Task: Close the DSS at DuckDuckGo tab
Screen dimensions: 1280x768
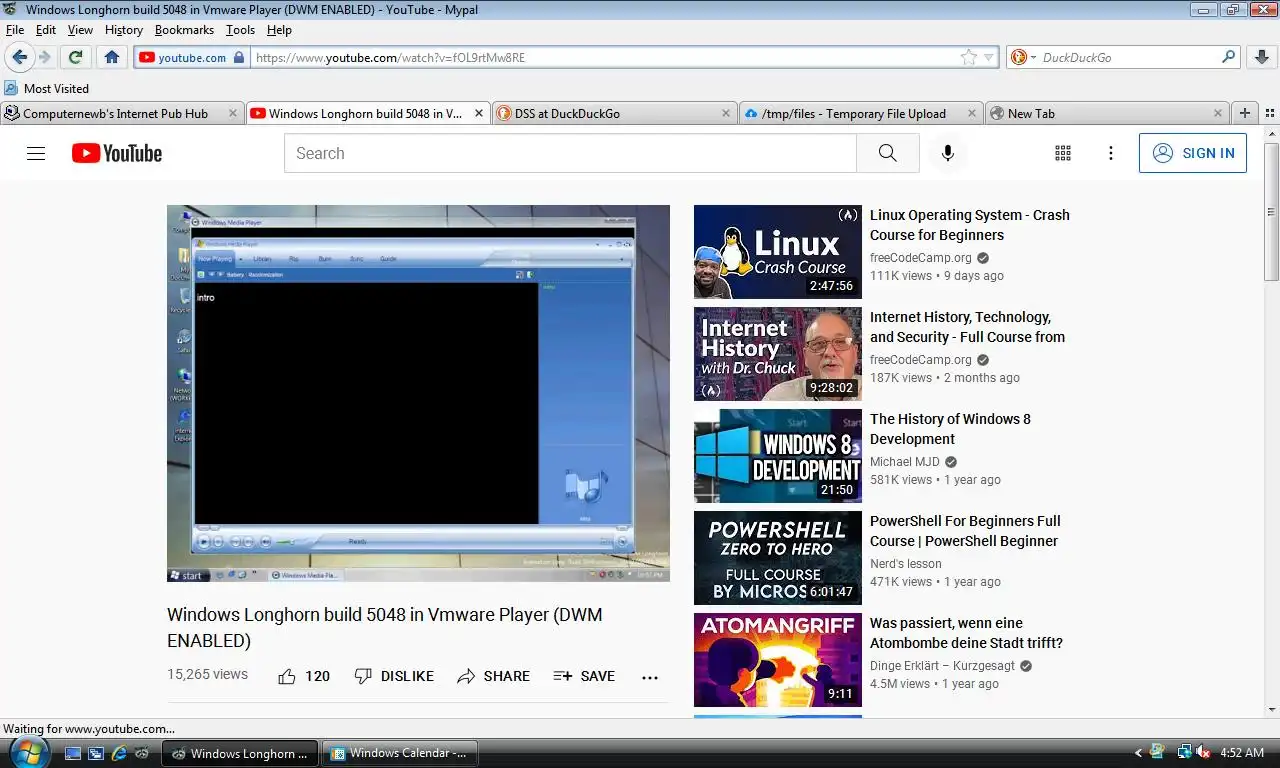Action: pyautogui.click(x=725, y=113)
